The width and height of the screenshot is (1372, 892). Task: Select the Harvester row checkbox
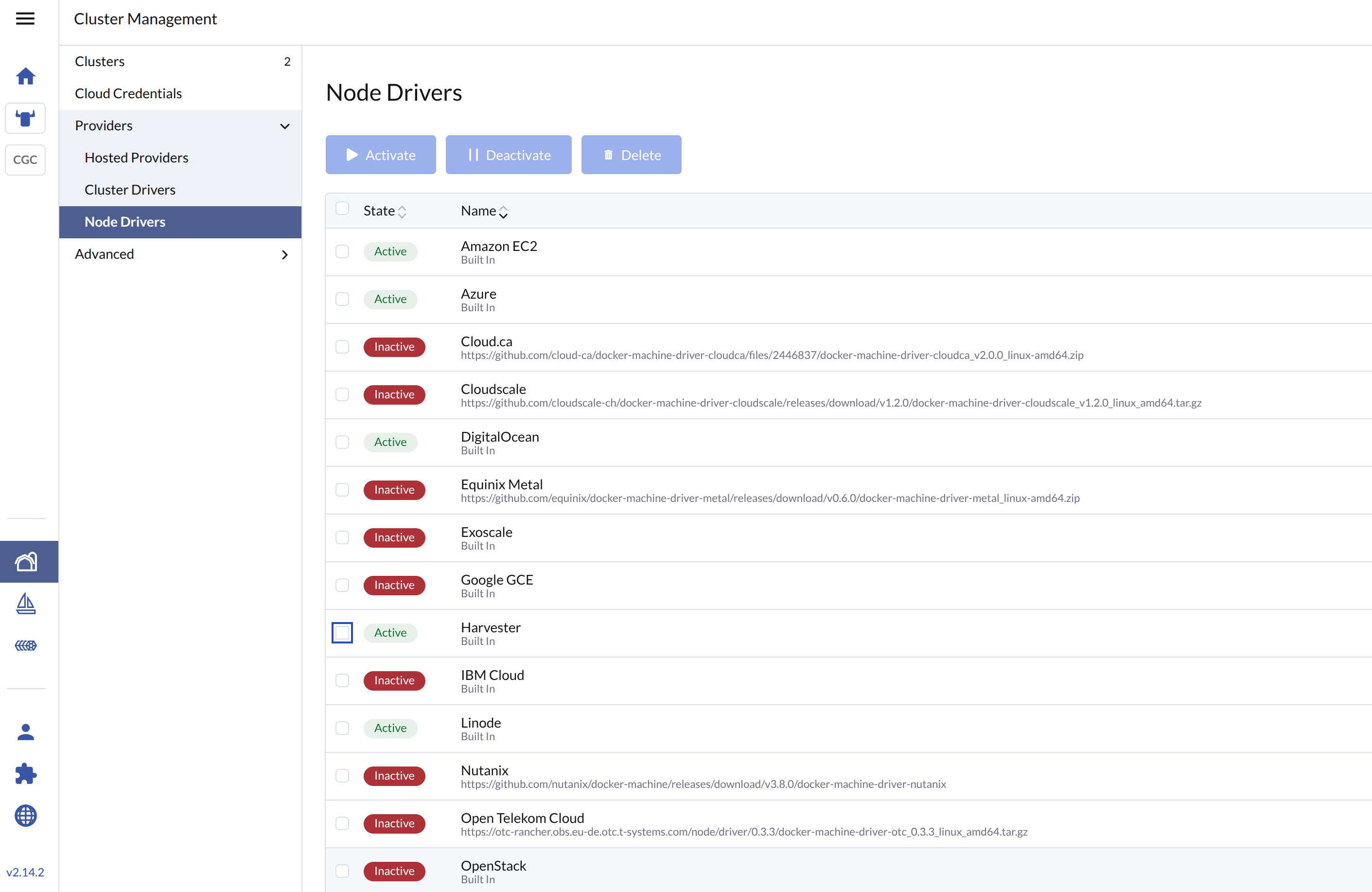342,633
